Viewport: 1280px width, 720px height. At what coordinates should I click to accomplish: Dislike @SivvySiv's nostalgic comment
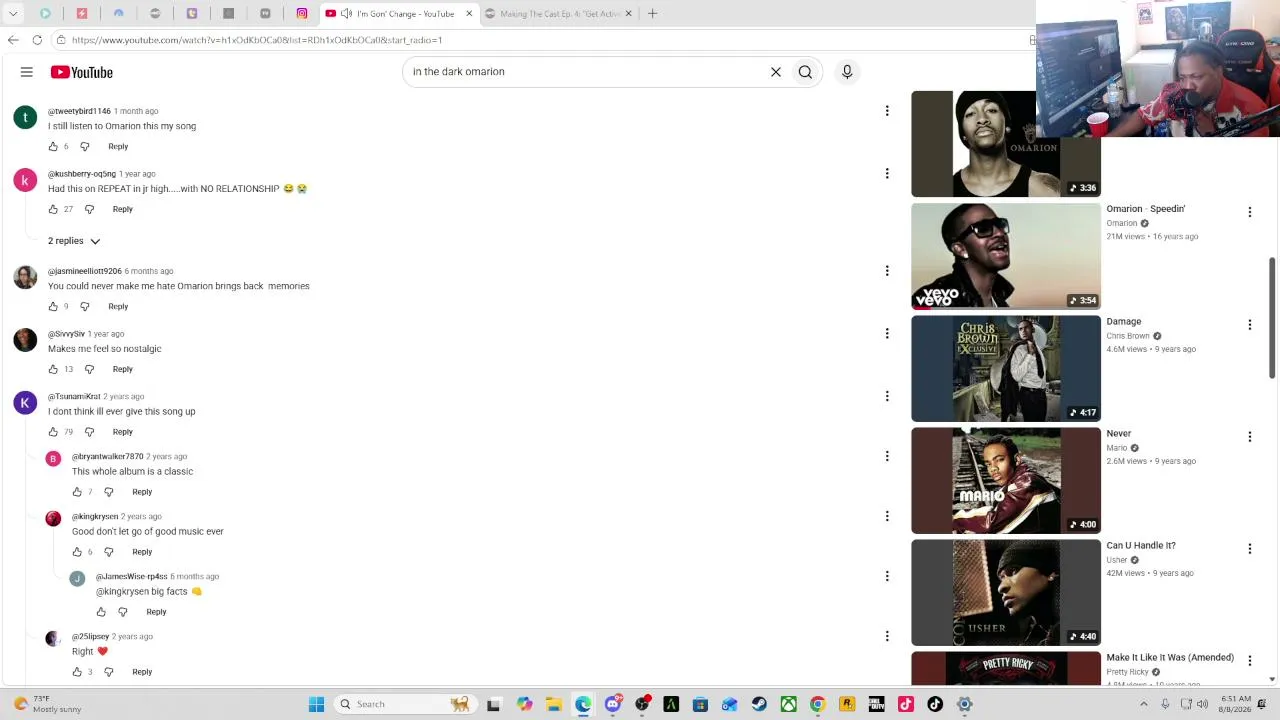(x=89, y=369)
